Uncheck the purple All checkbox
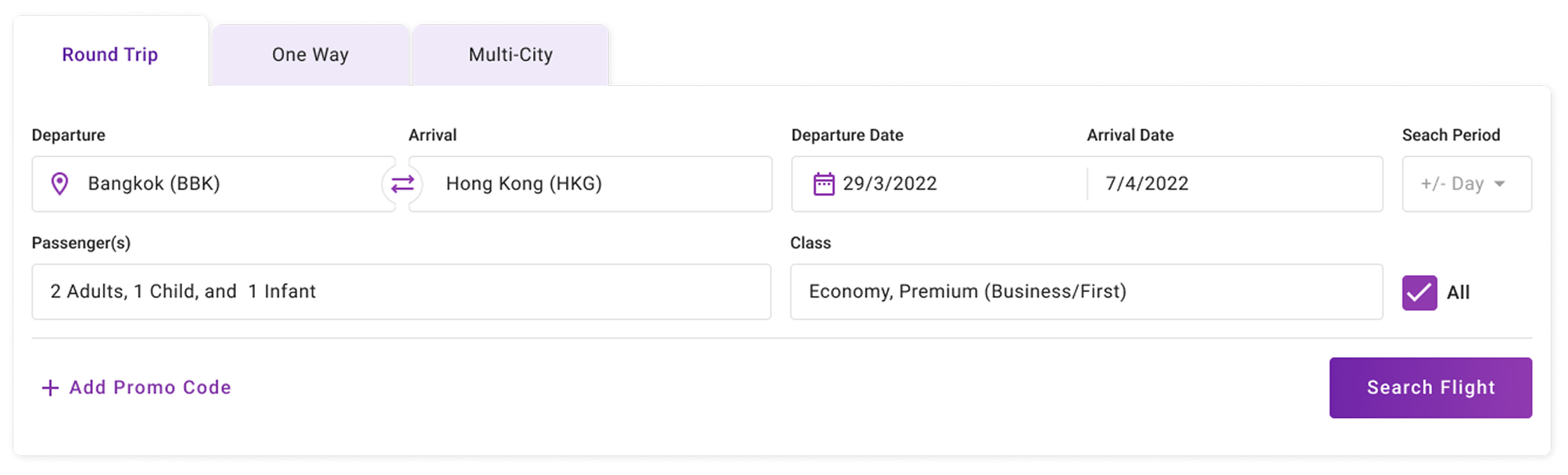This screenshot has height=475, width=1568. pyautogui.click(x=1419, y=293)
